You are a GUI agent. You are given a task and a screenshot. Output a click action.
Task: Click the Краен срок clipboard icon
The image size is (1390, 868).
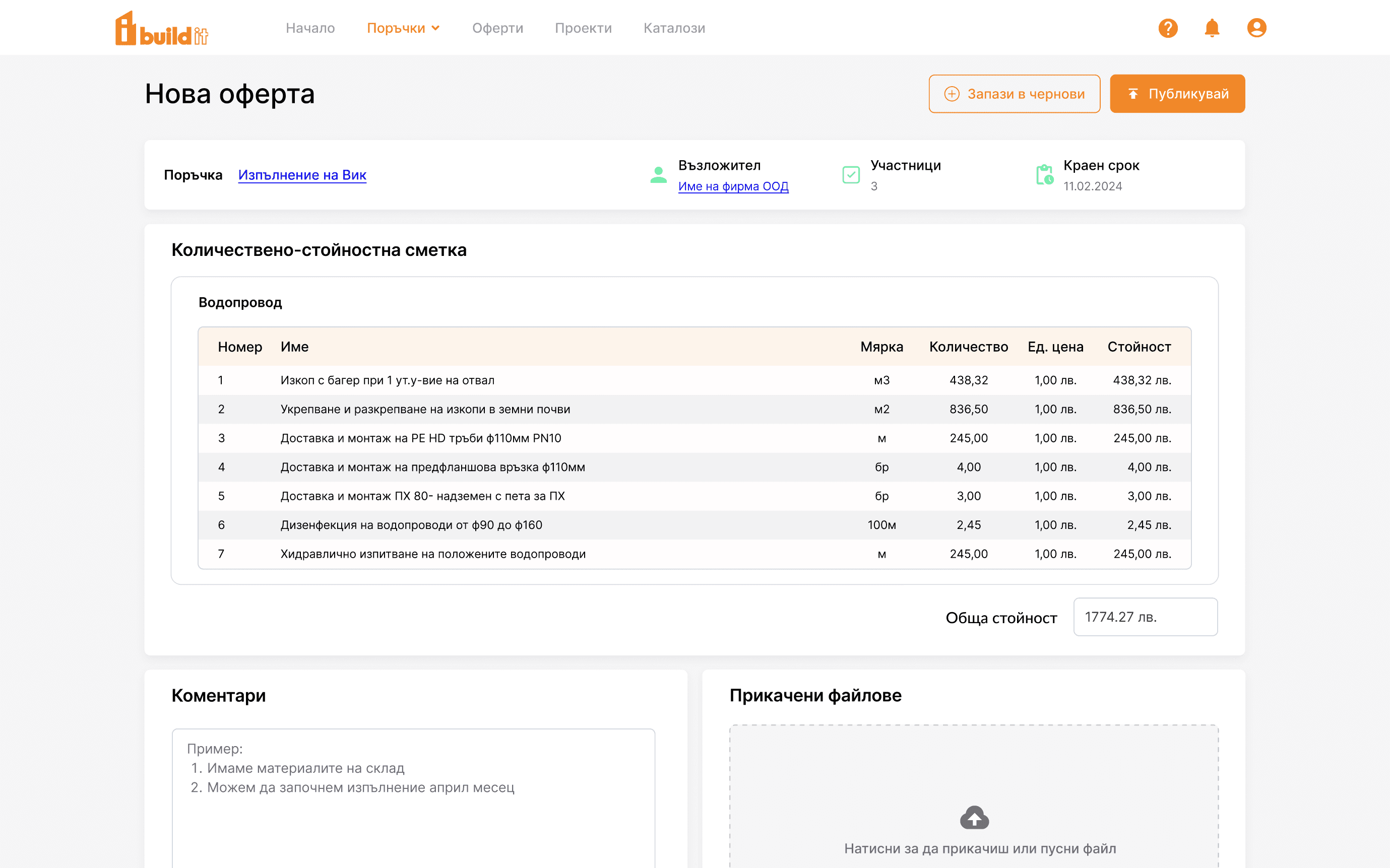(x=1044, y=175)
